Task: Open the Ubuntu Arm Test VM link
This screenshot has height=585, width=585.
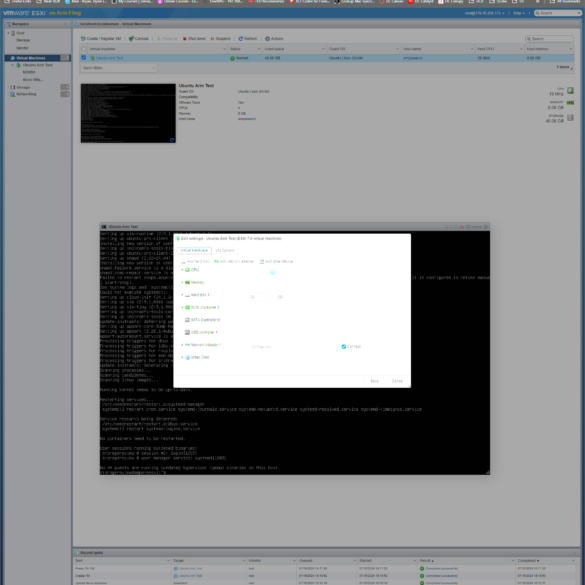Action: (109, 58)
